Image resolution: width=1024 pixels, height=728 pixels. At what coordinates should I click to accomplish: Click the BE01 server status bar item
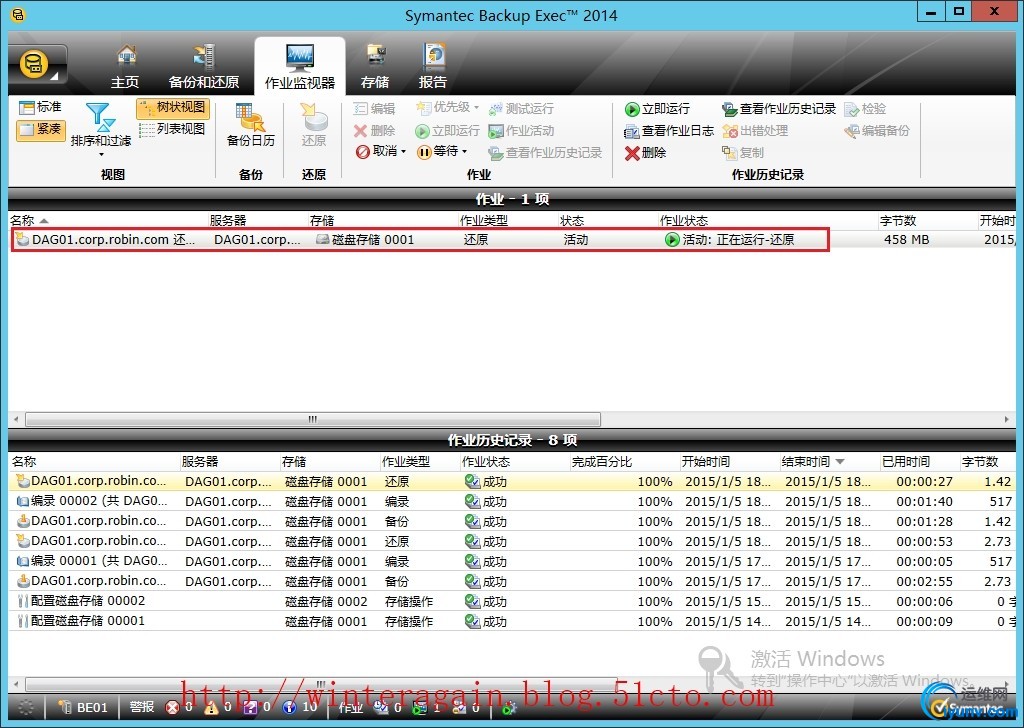(83, 707)
